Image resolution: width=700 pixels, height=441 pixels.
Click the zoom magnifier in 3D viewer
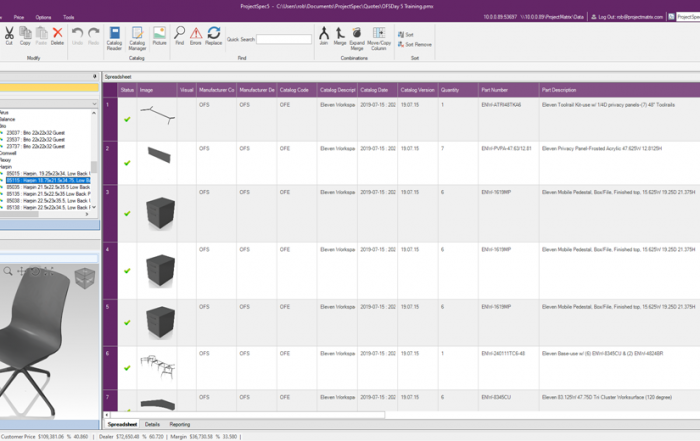tap(8, 271)
